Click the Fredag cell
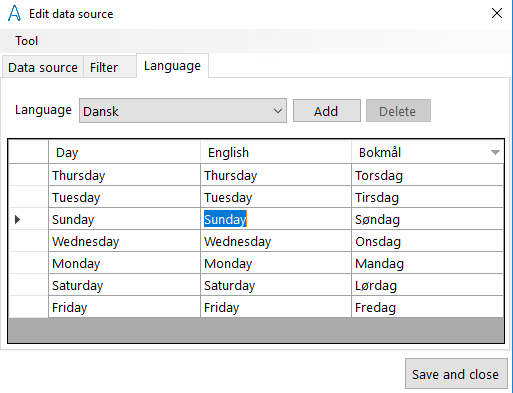The height and width of the screenshot is (393, 513). [427, 307]
